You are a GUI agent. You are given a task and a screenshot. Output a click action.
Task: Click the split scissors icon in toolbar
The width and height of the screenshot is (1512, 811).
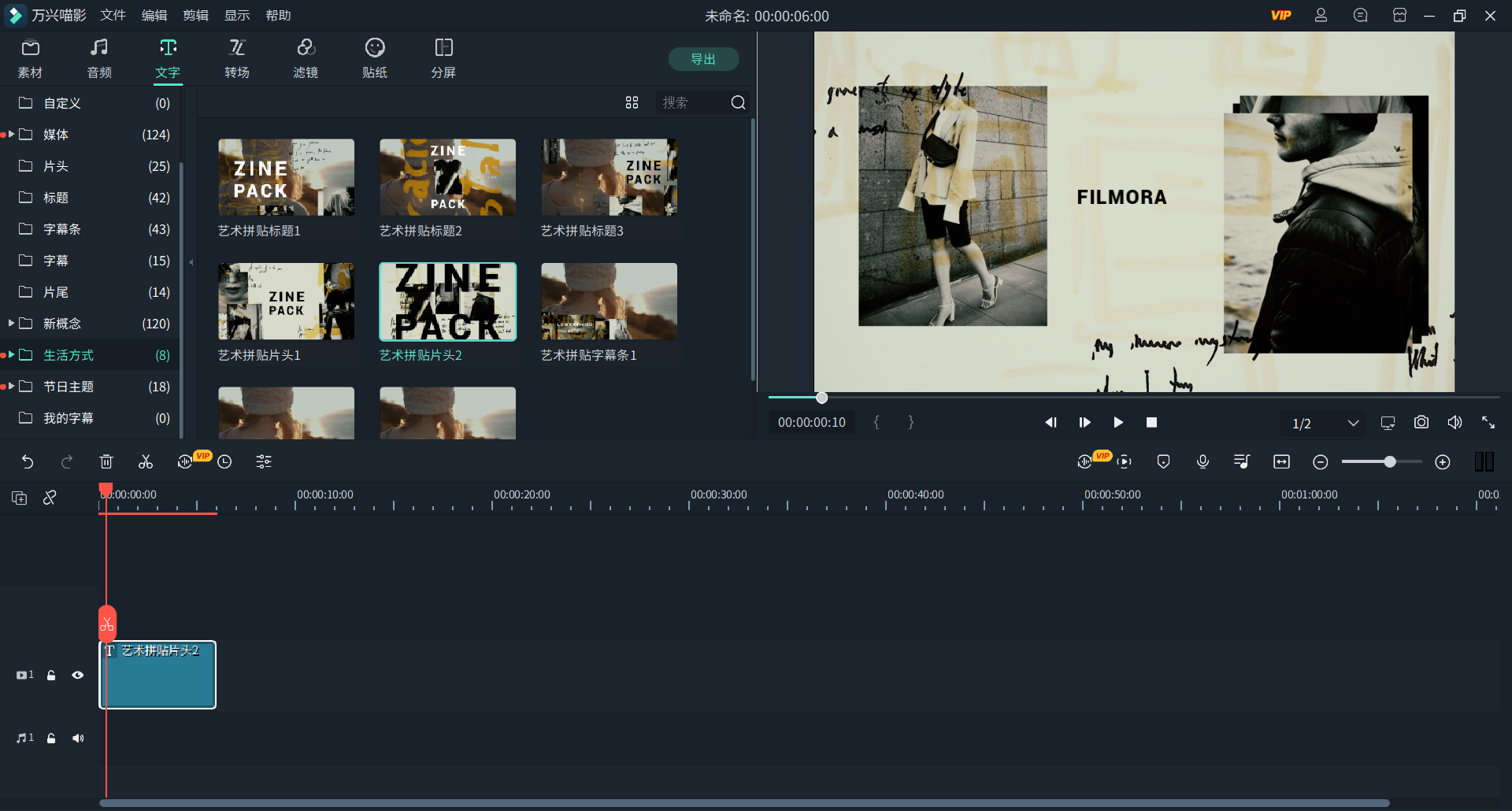(x=146, y=462)
